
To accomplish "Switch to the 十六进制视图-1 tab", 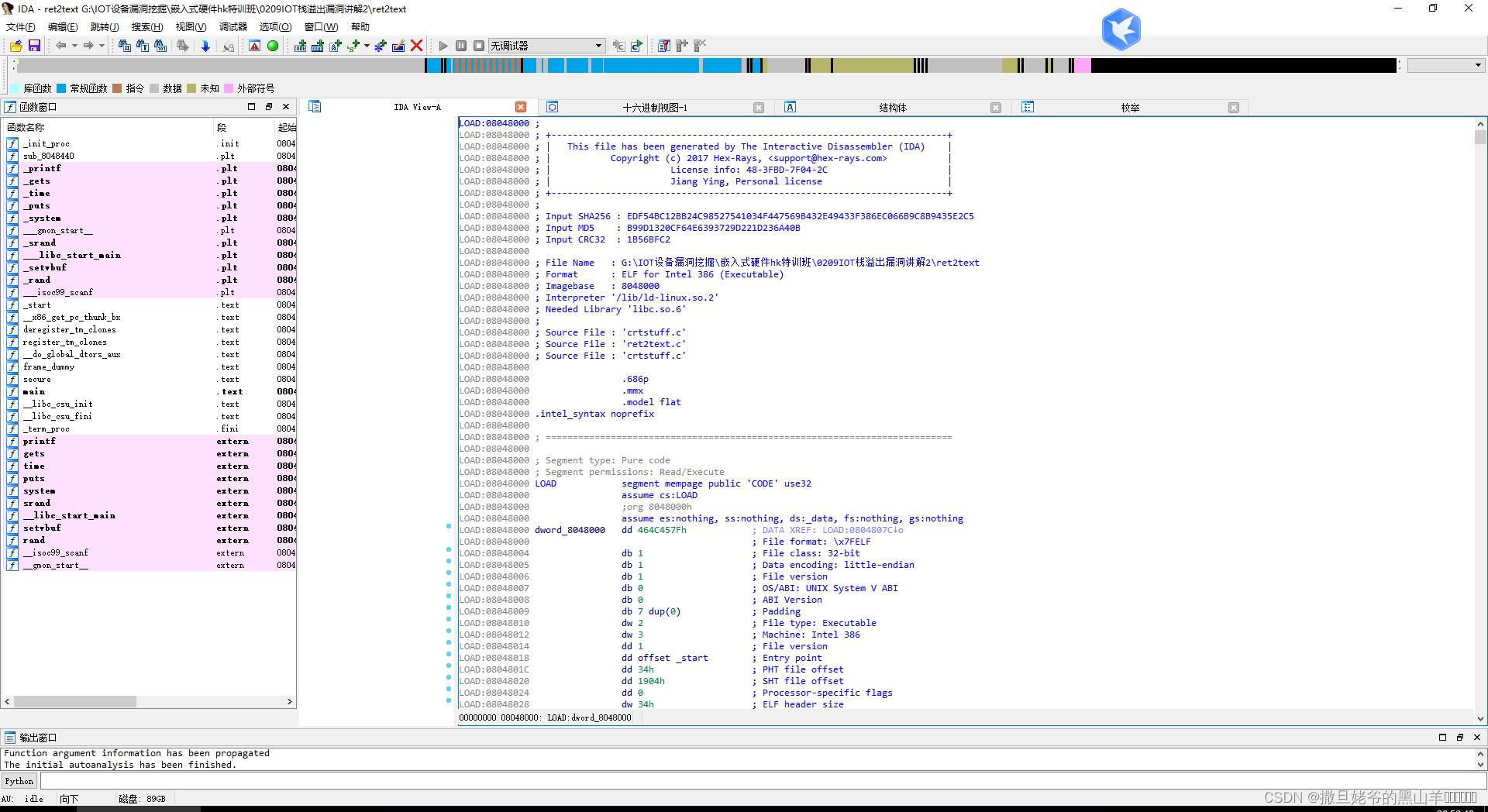I will [x=655, y=108].
